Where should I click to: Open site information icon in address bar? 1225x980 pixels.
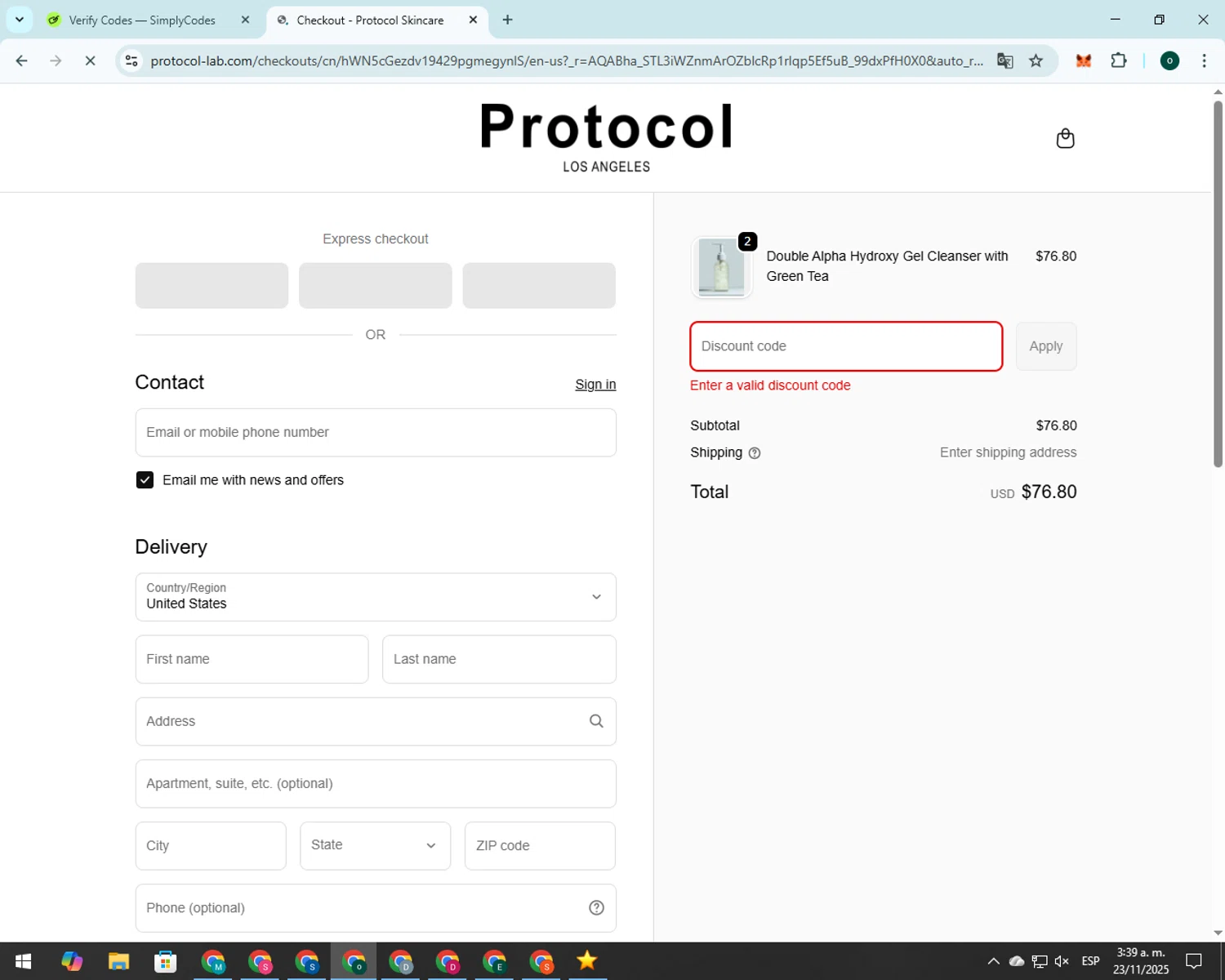[x=131, y=60]
